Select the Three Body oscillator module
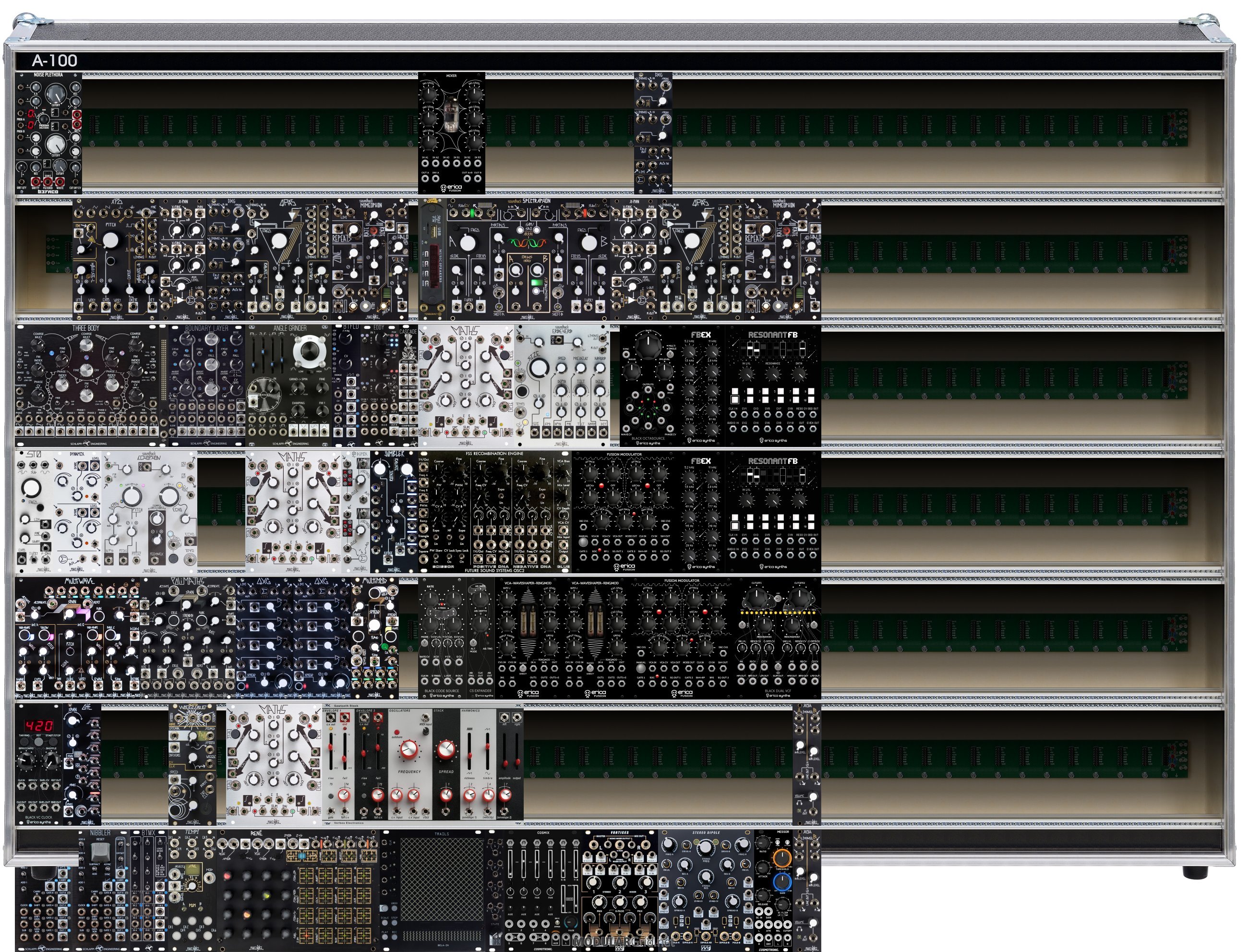Viewport: 1249px width, 952px height. point(87,386)
